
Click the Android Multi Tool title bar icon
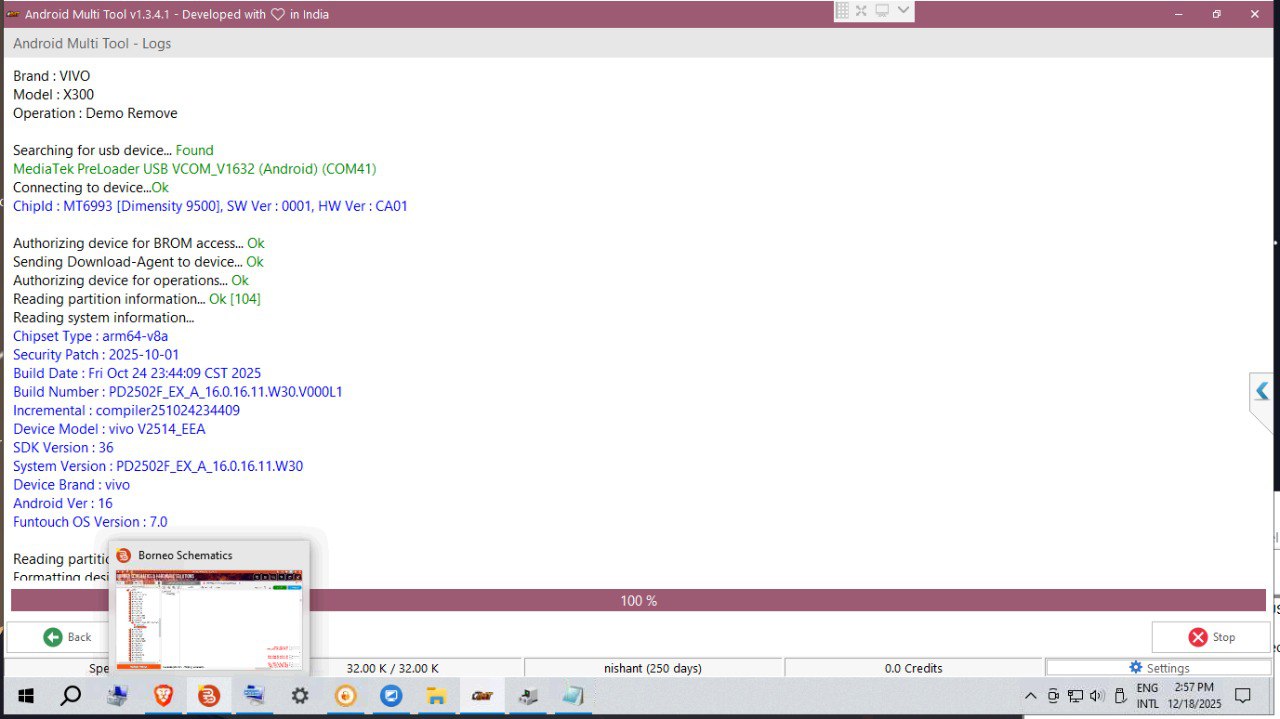pos(13,14)
